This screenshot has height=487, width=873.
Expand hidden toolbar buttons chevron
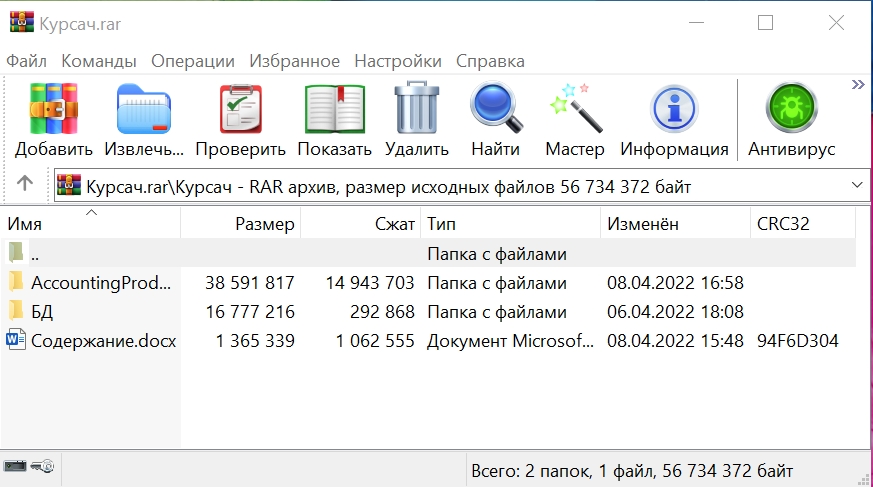857,85
